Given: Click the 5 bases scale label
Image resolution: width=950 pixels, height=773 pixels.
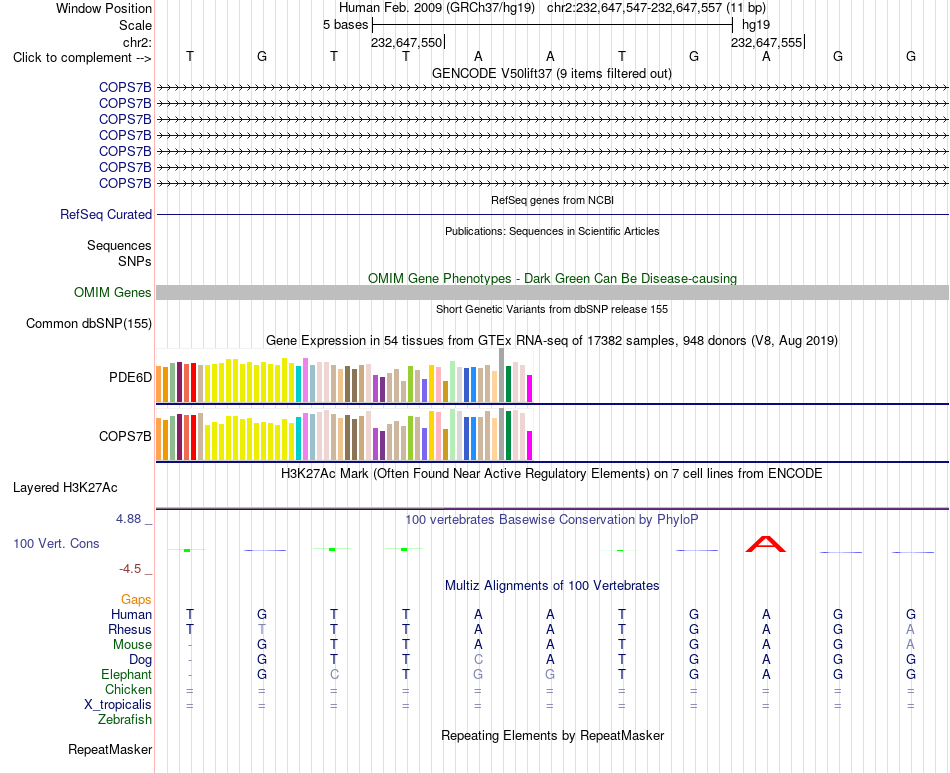Looking at the screenshot, I should [345, 25].
